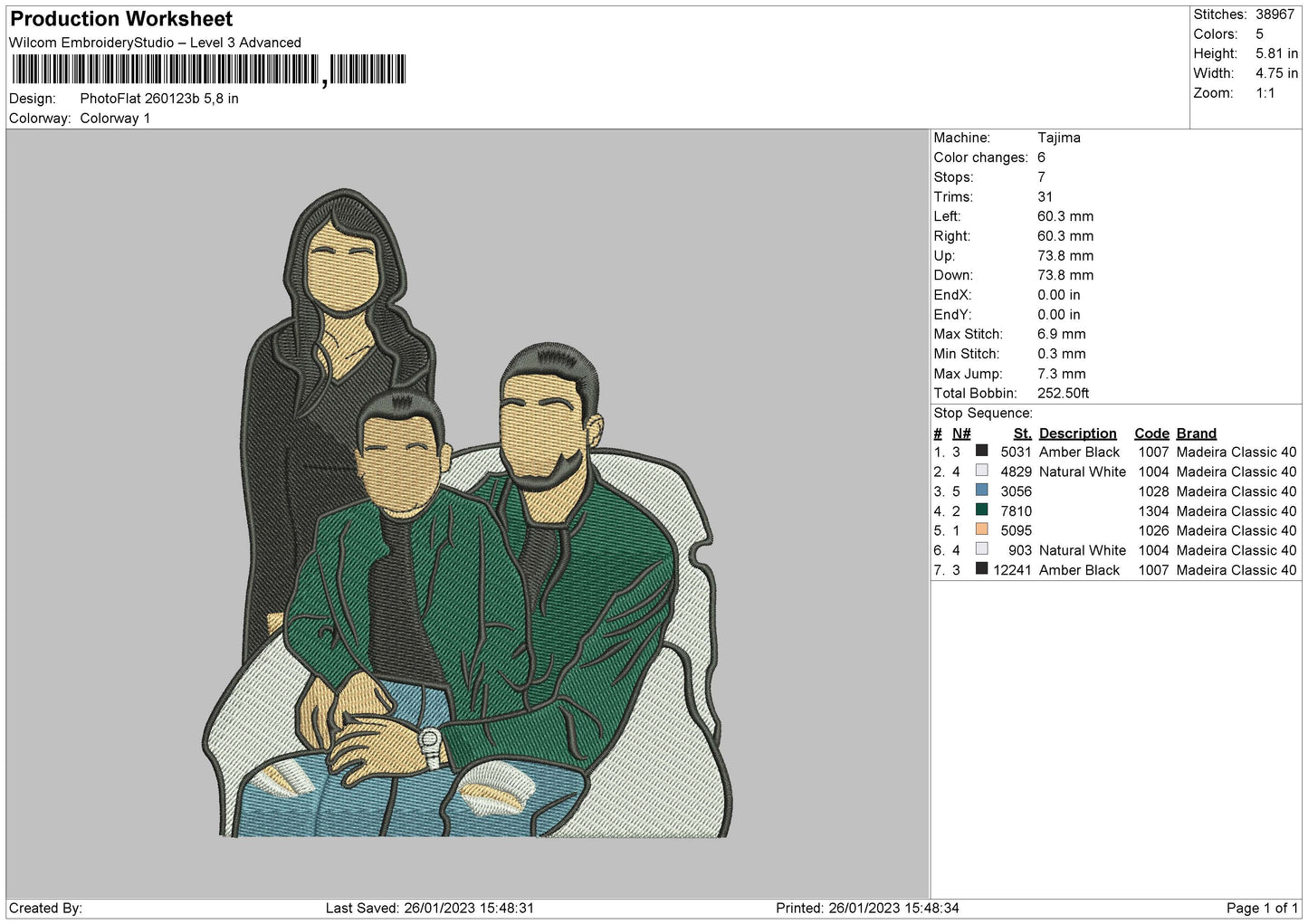
Task: Click the green color swatch in row 4
Action: 981,510
